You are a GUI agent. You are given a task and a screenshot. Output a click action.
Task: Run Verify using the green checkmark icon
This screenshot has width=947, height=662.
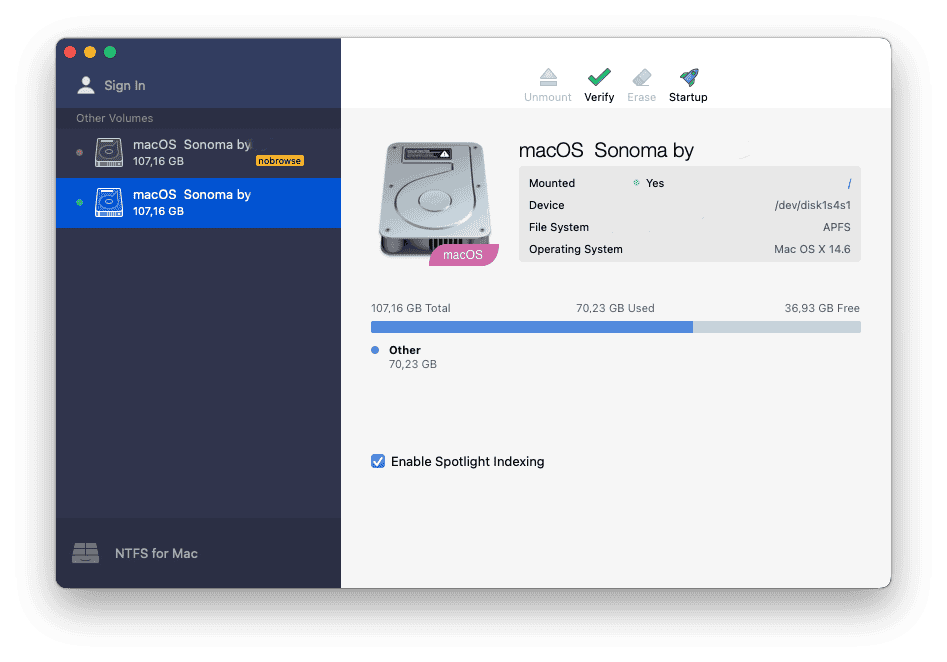click(599, 77)
